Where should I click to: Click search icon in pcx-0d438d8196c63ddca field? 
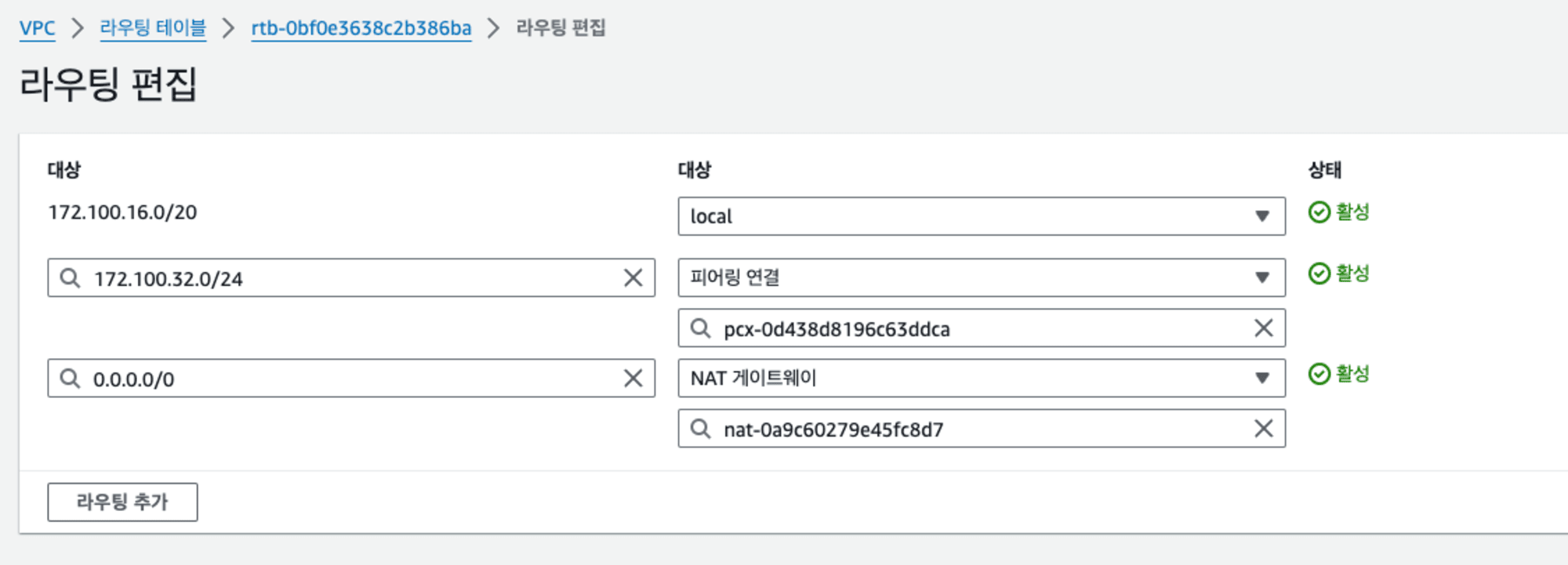point(700,328)
